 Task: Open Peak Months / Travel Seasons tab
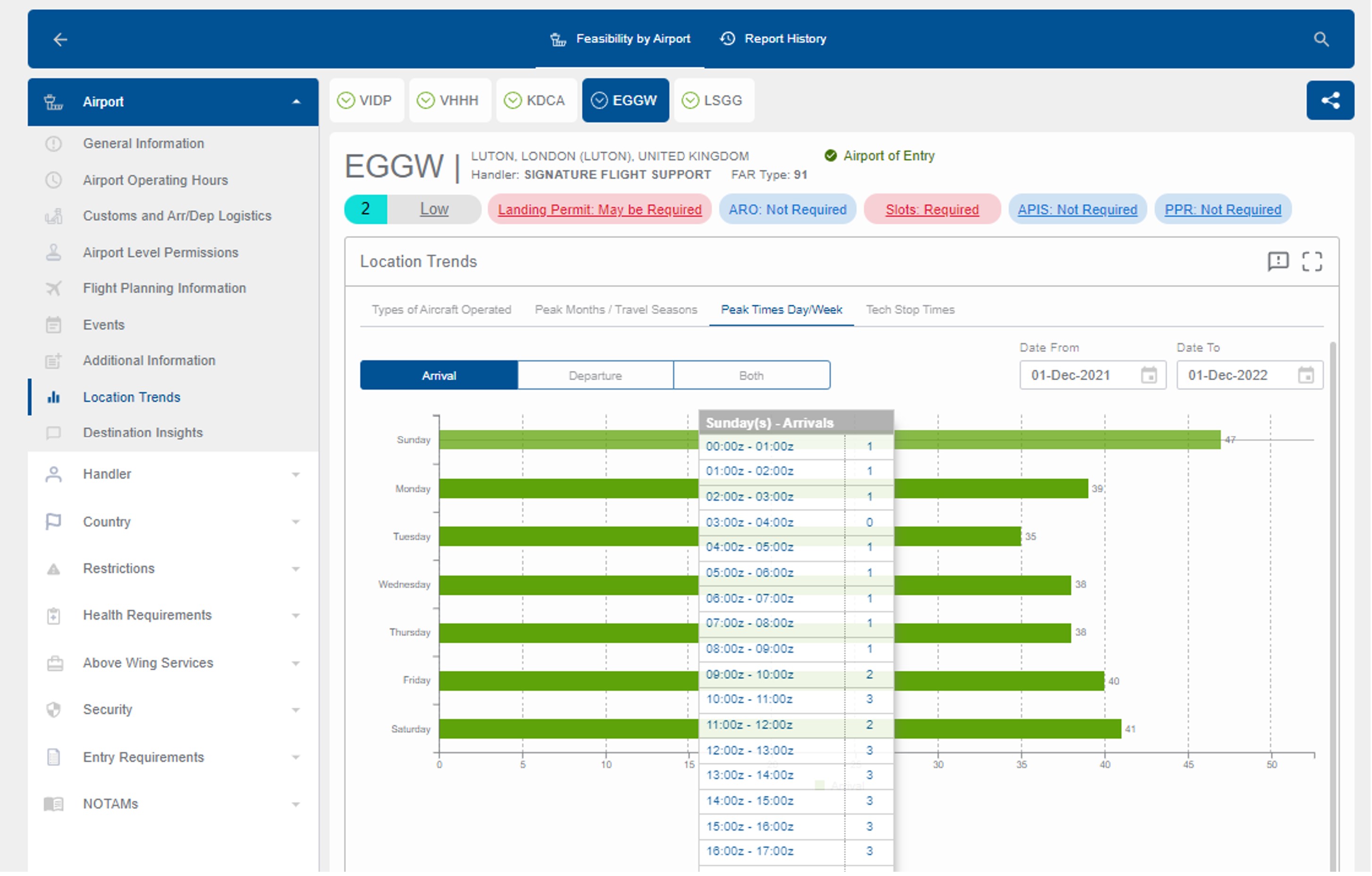(616, 310)
